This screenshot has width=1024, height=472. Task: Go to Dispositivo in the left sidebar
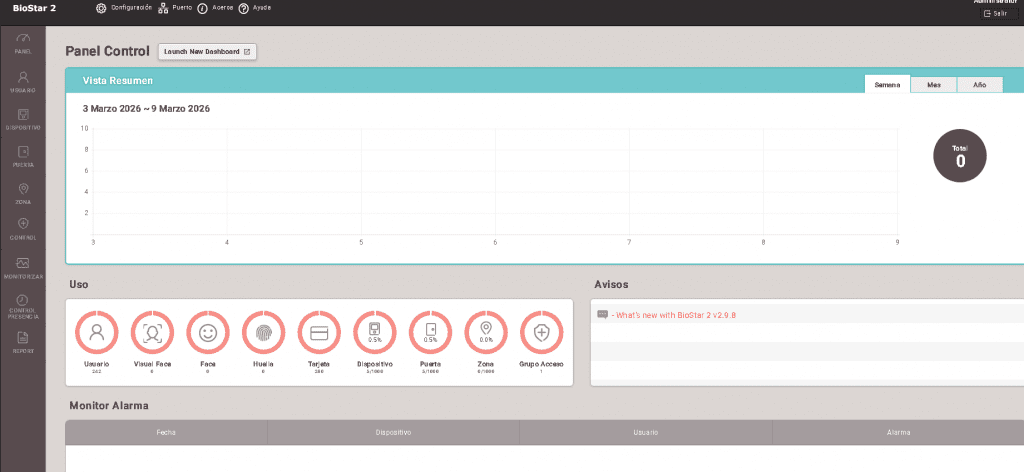(x=22, y=119)
